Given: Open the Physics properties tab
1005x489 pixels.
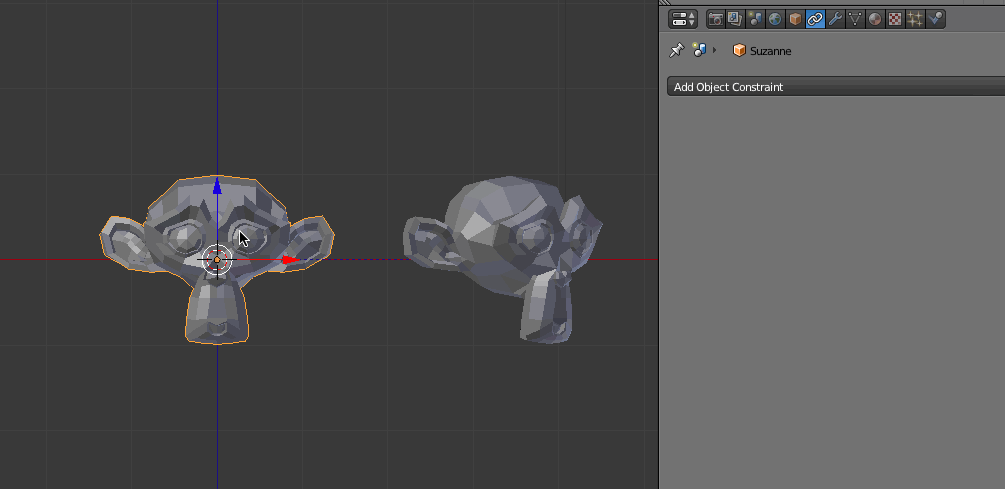Looking at the screenshot, I should click(935, 19).
